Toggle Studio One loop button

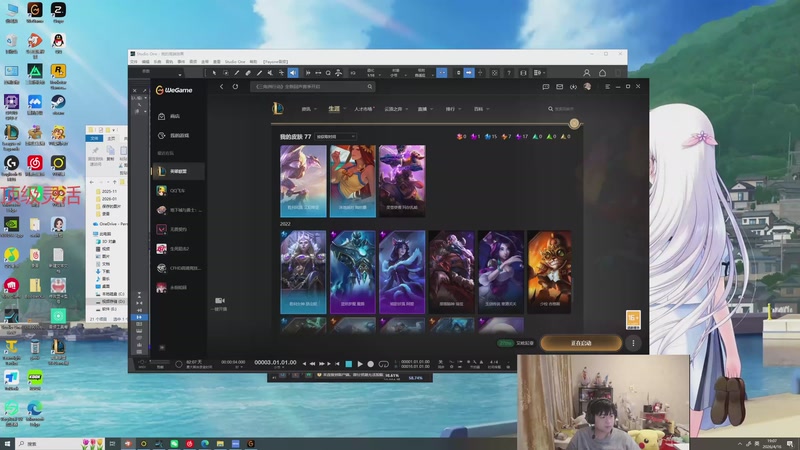[x=384, y=364]
